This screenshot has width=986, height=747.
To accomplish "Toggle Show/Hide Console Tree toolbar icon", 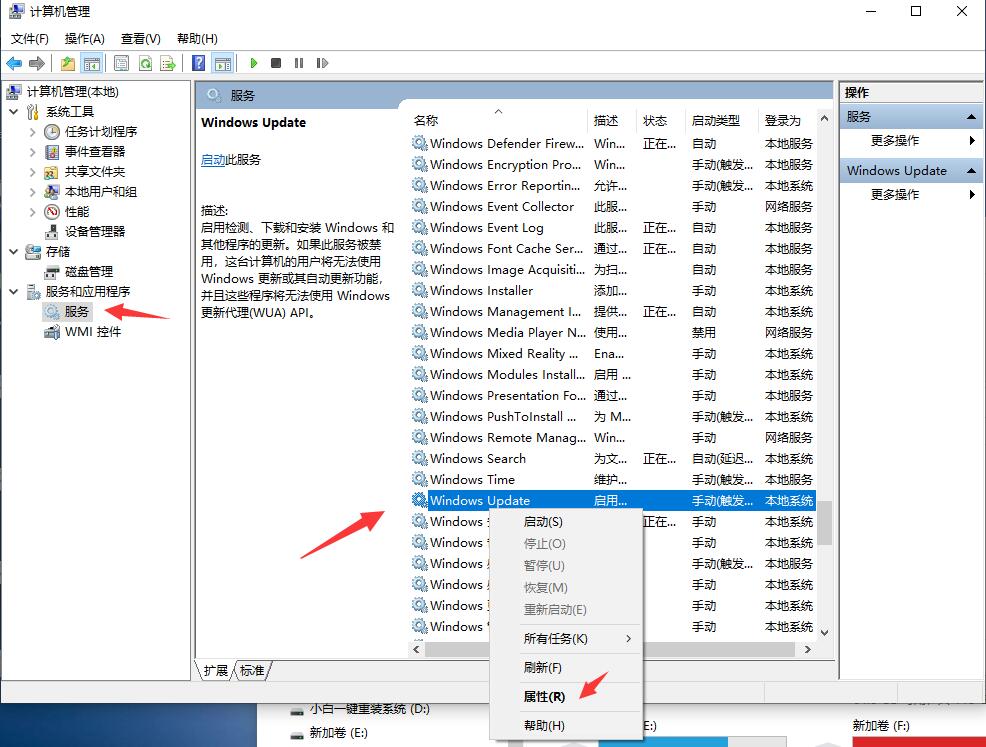I will point(92,63).
